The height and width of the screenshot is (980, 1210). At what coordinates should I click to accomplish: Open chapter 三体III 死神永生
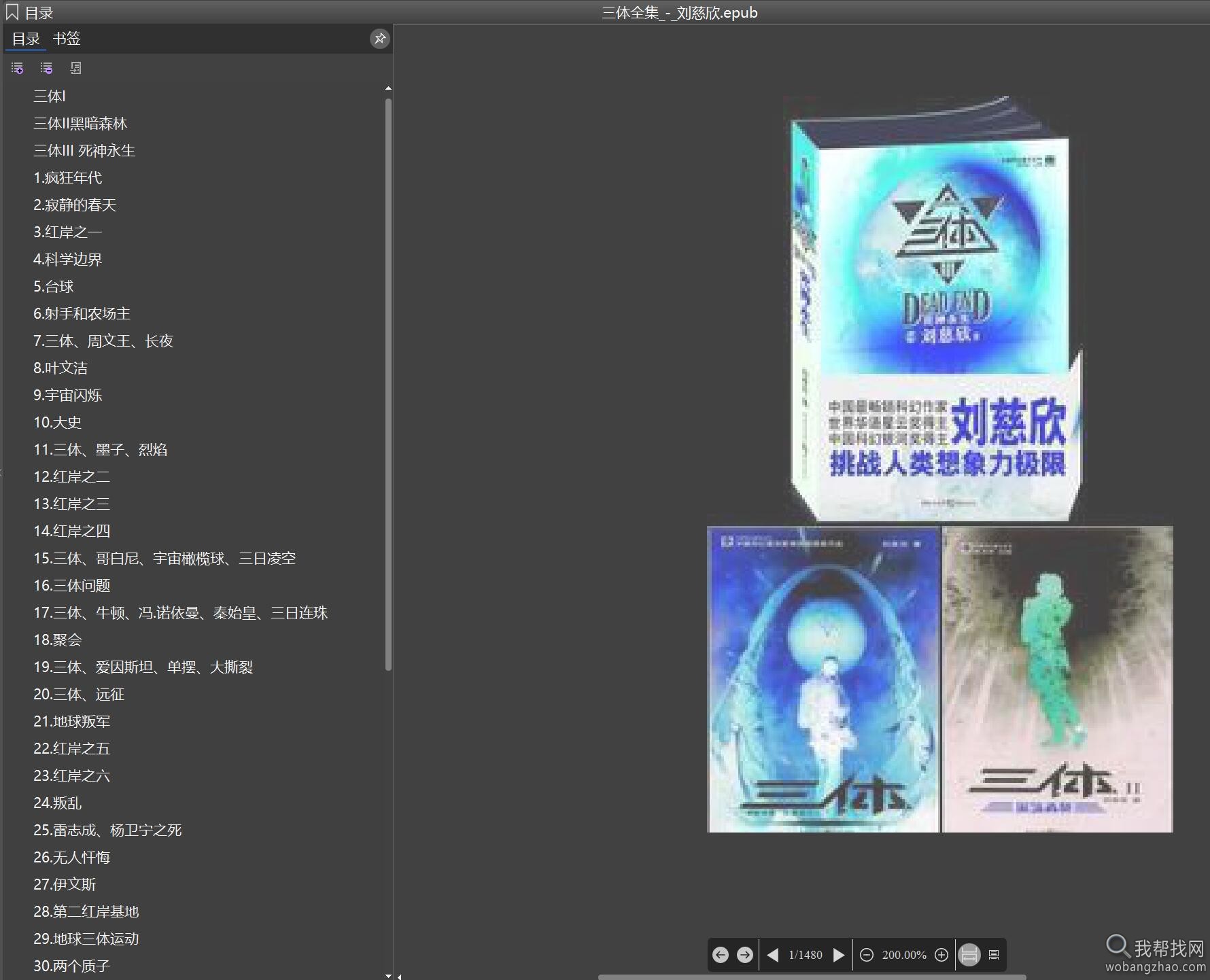coord(84,151)
